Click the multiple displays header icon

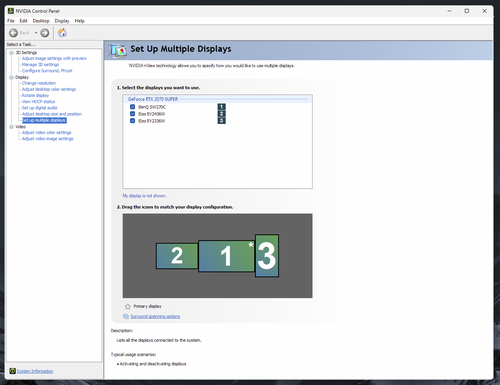(118, 51)
